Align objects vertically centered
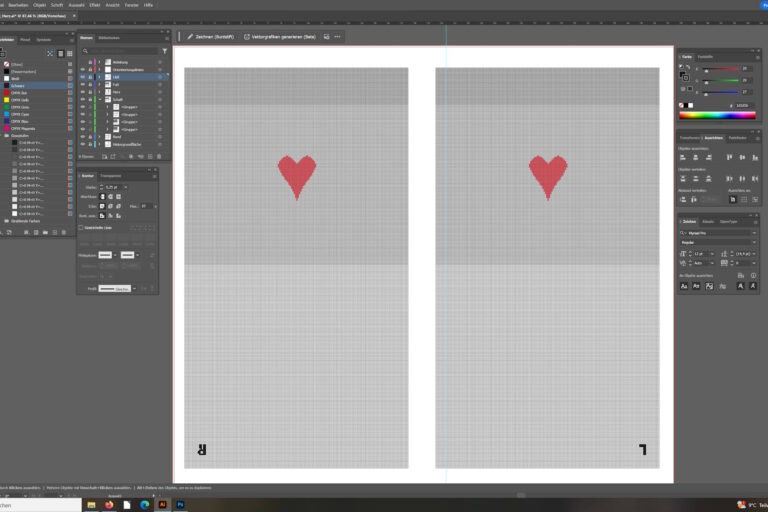This screenshot has width=768, height=512. coord(742,157)
